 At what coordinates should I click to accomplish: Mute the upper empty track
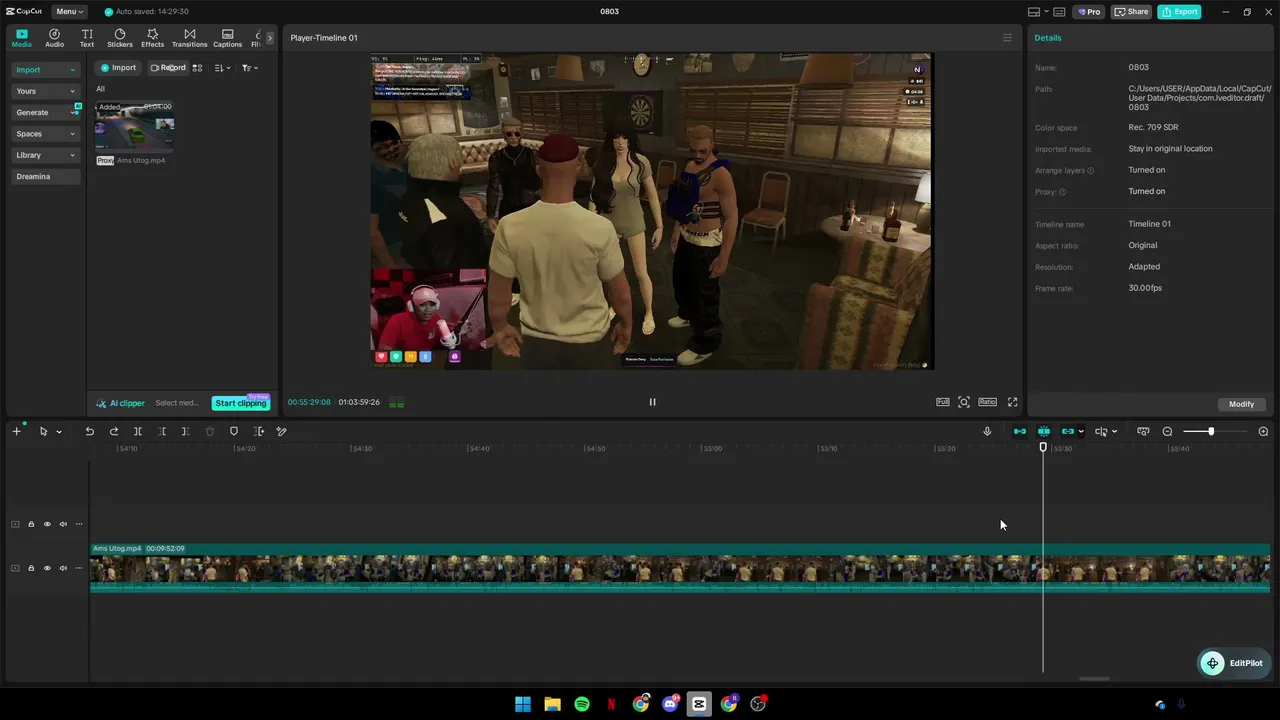63,524
